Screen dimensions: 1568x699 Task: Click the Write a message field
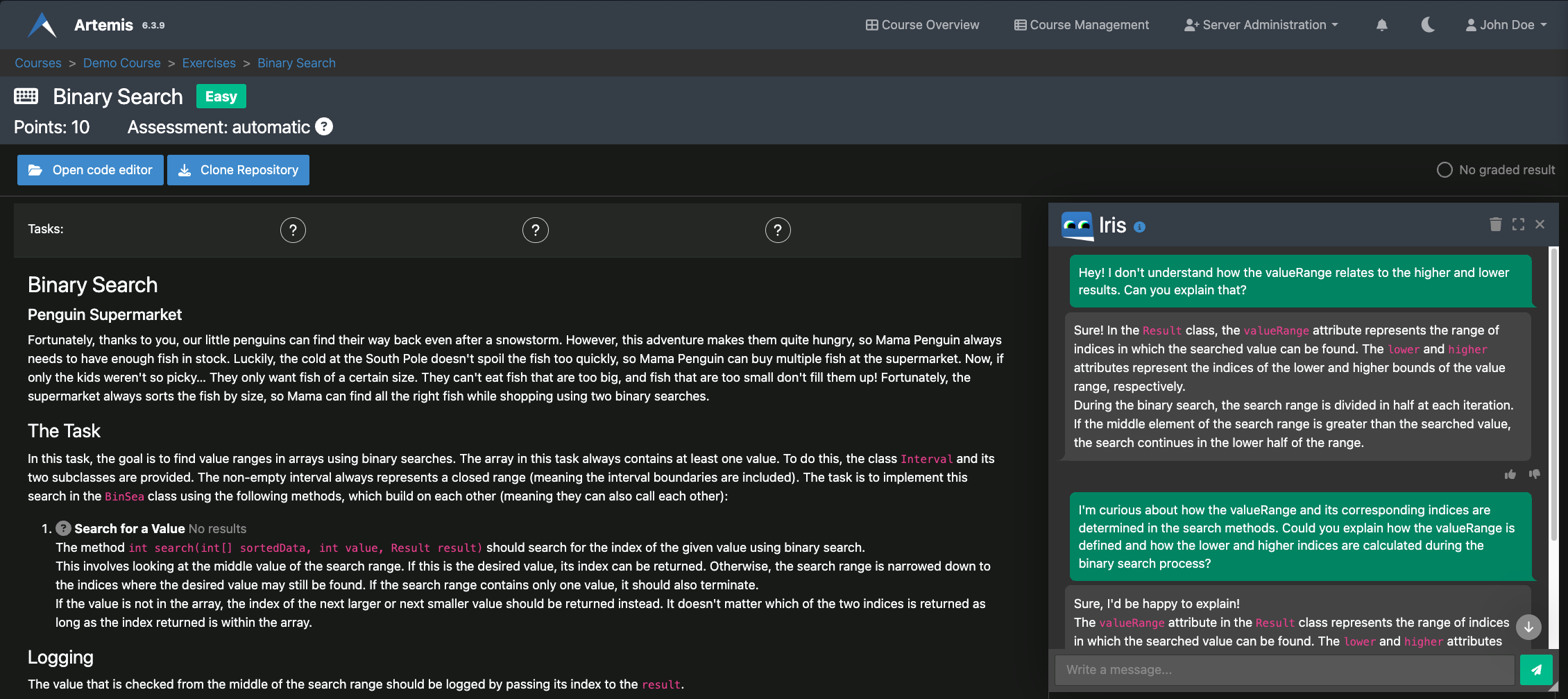(x=1284, y=670)
